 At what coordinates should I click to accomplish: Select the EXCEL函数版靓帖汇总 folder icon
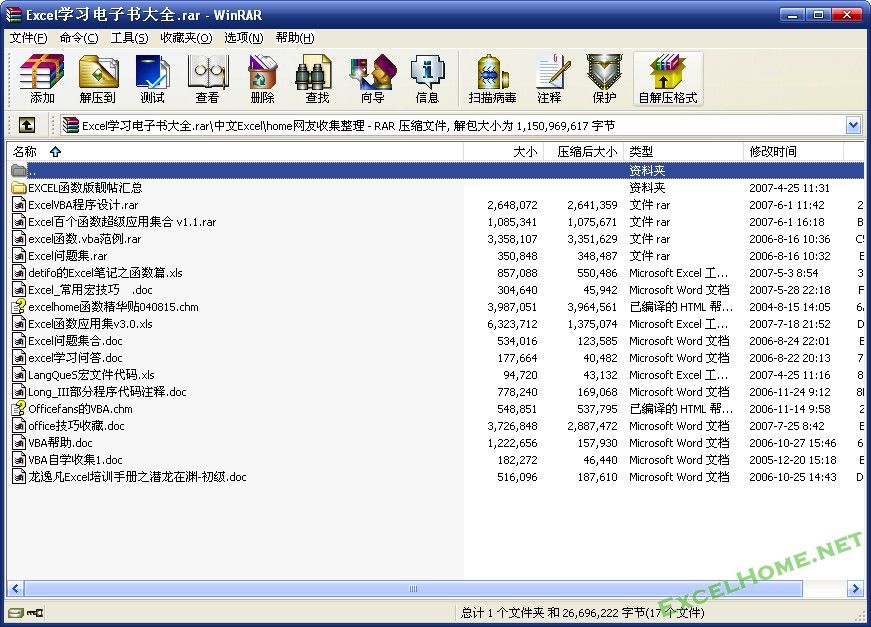coord(19,188)
